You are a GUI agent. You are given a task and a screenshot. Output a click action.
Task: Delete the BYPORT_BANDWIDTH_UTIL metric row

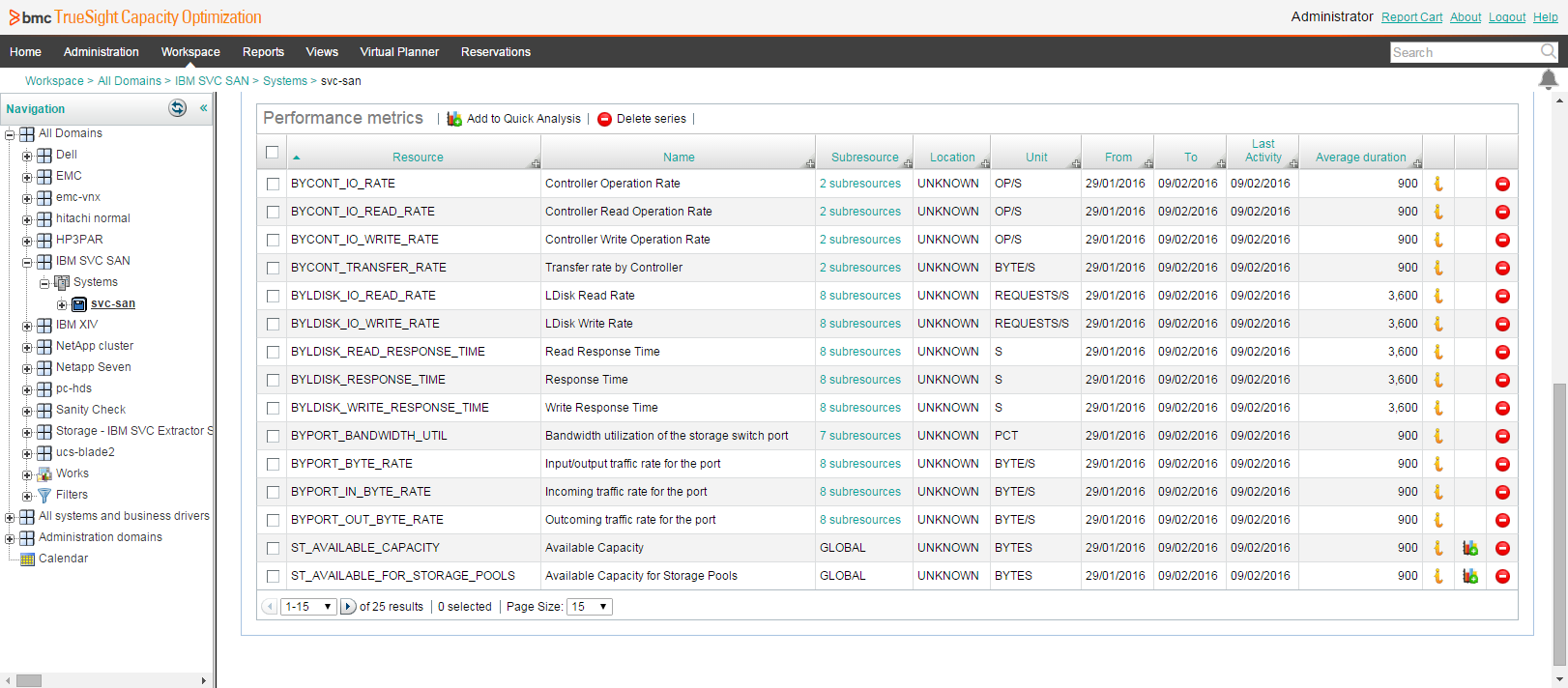coord(1502,436)
